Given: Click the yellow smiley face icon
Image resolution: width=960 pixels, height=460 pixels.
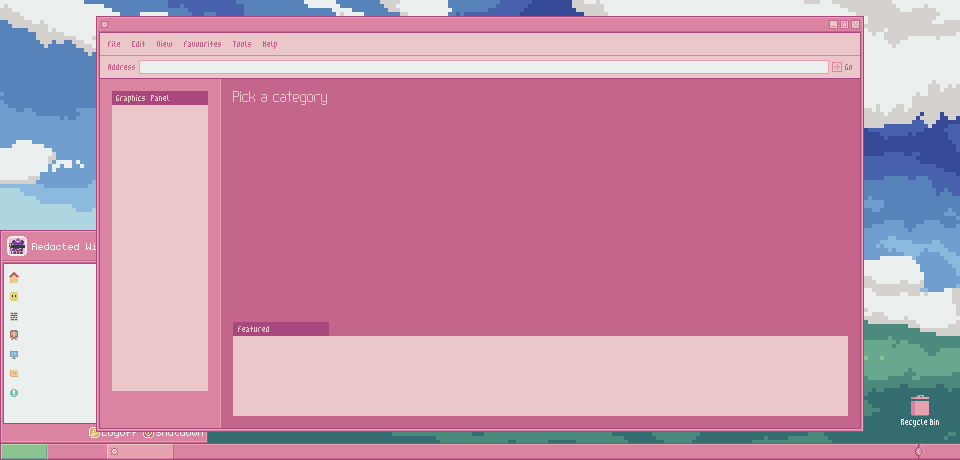Looking at the screenshot, I should click(14, 297).
